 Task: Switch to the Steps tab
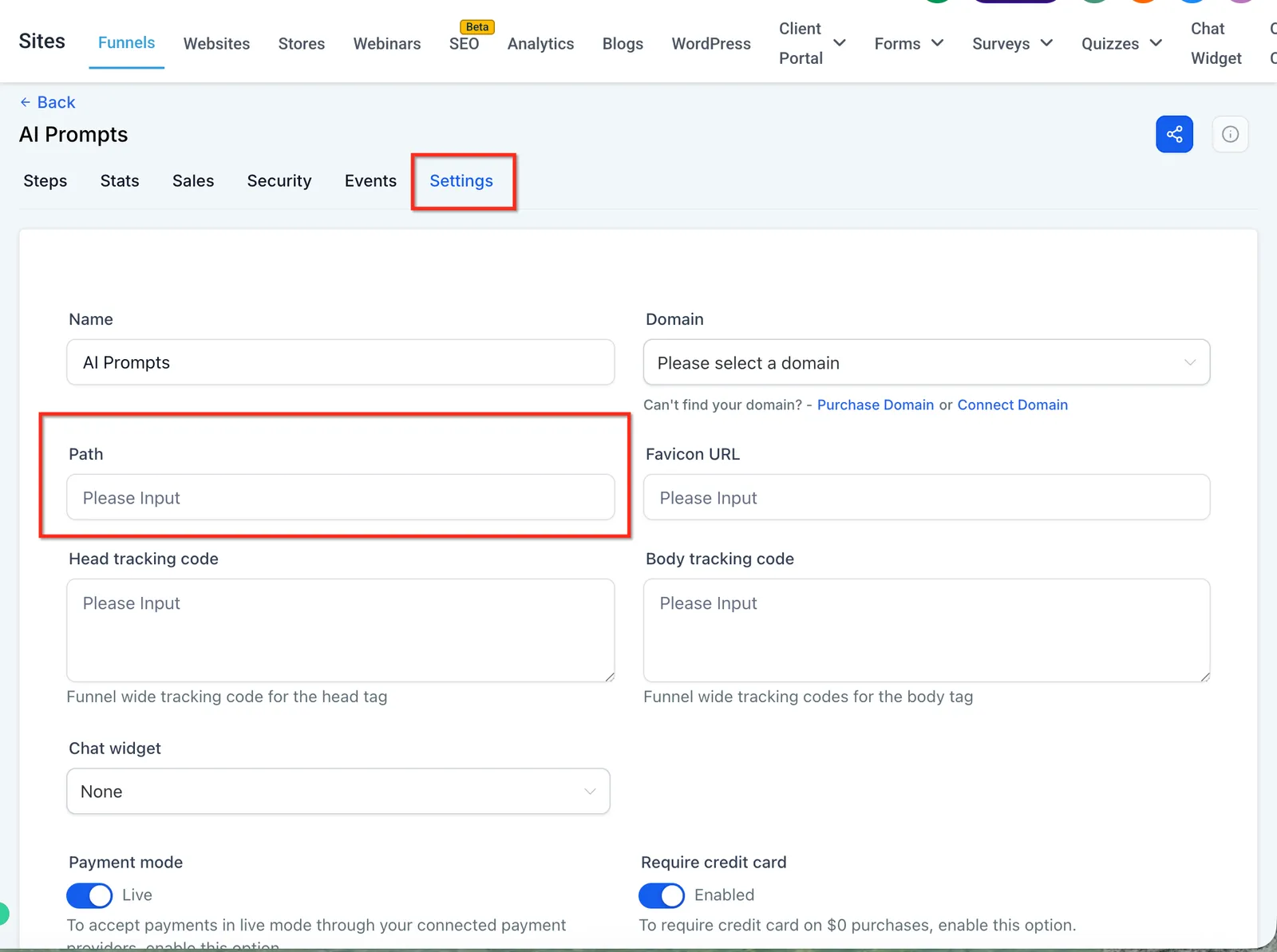point(45,180)
